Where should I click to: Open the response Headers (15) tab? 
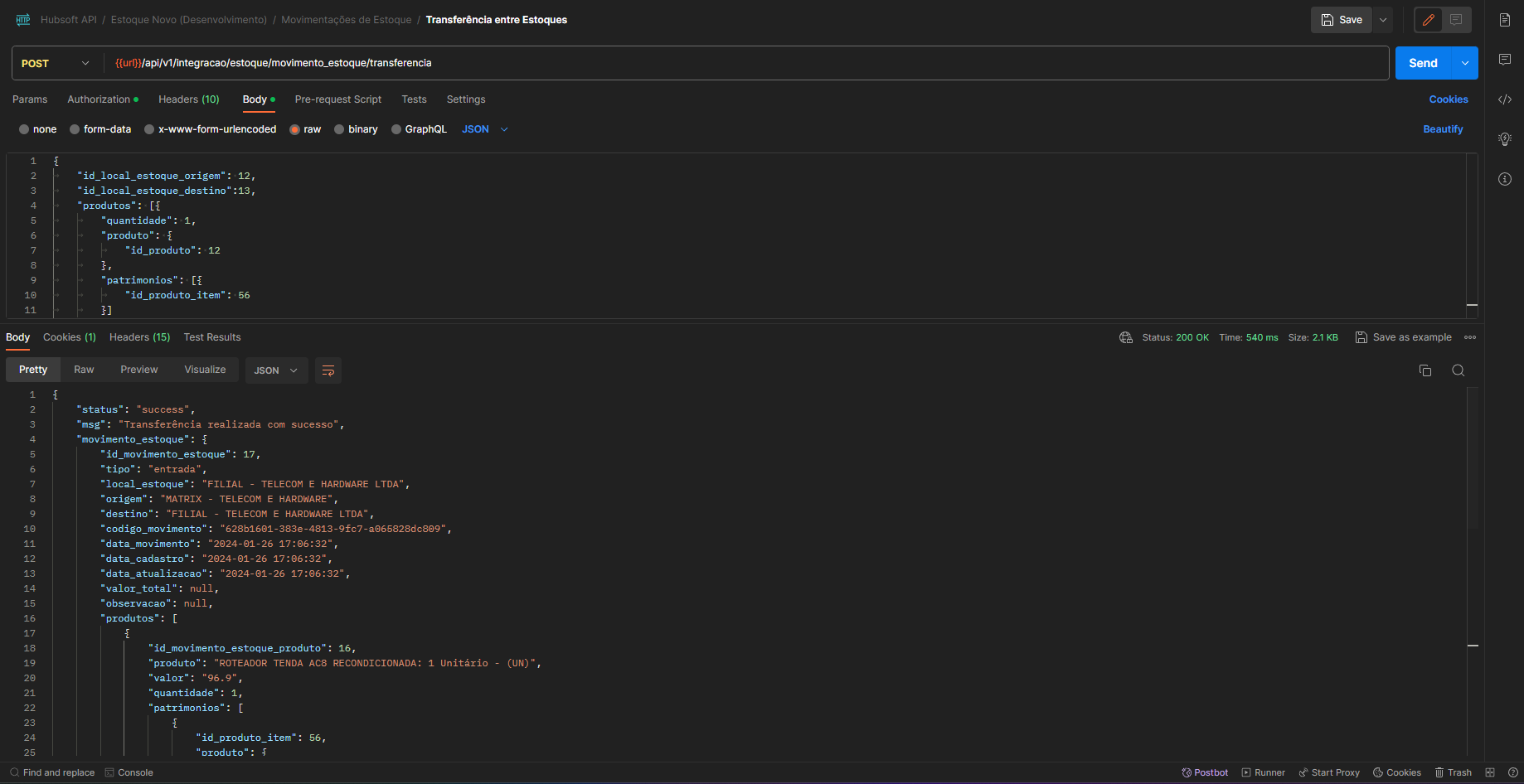click(139, 337)
